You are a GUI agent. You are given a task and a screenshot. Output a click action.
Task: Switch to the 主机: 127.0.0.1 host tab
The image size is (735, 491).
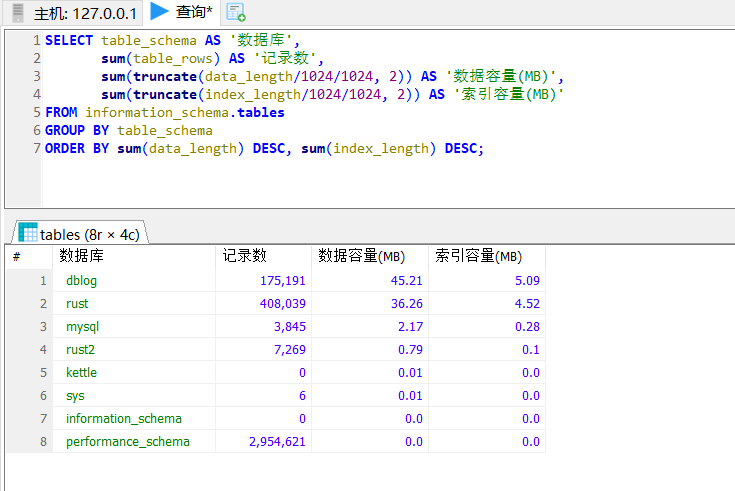(75, 13)
